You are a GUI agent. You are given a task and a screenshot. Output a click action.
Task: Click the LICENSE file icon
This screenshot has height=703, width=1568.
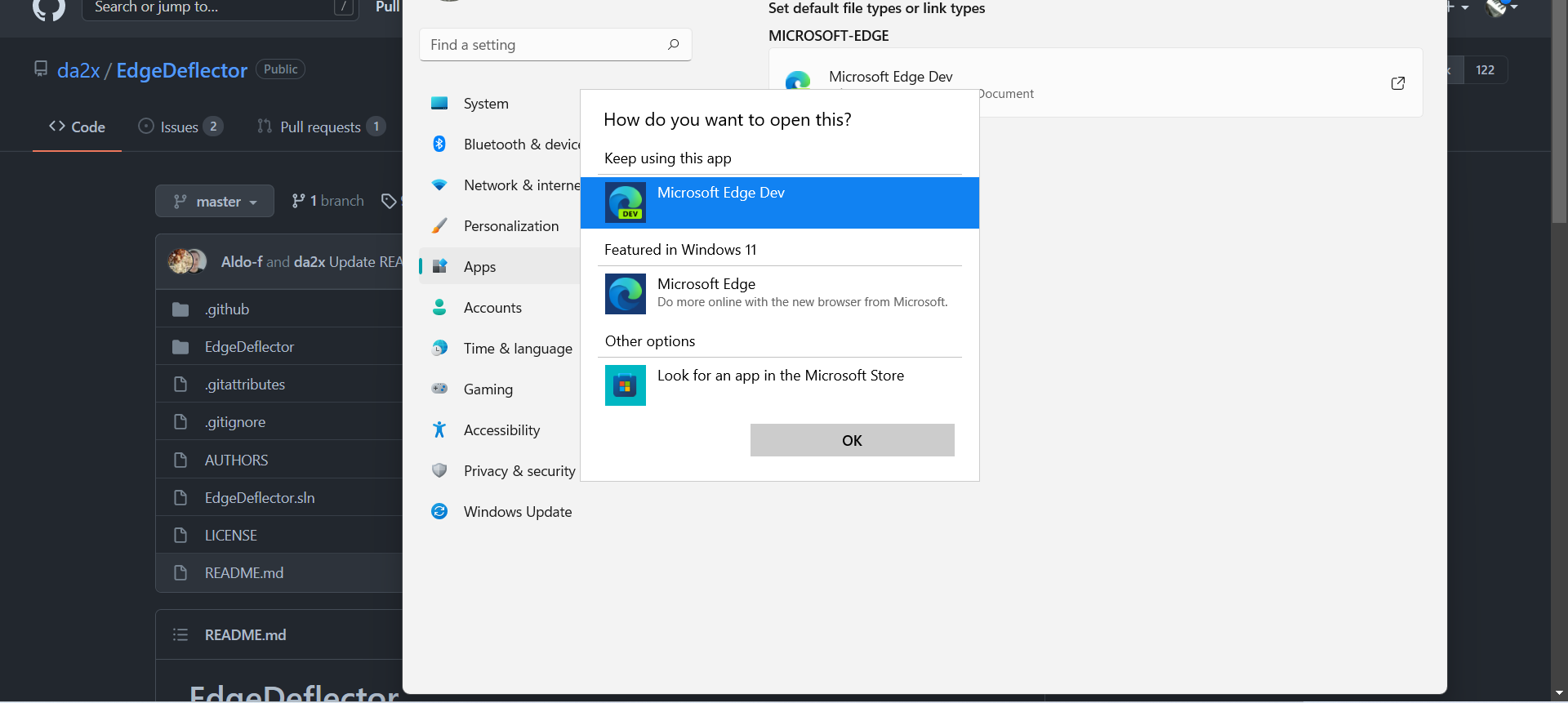180,536
